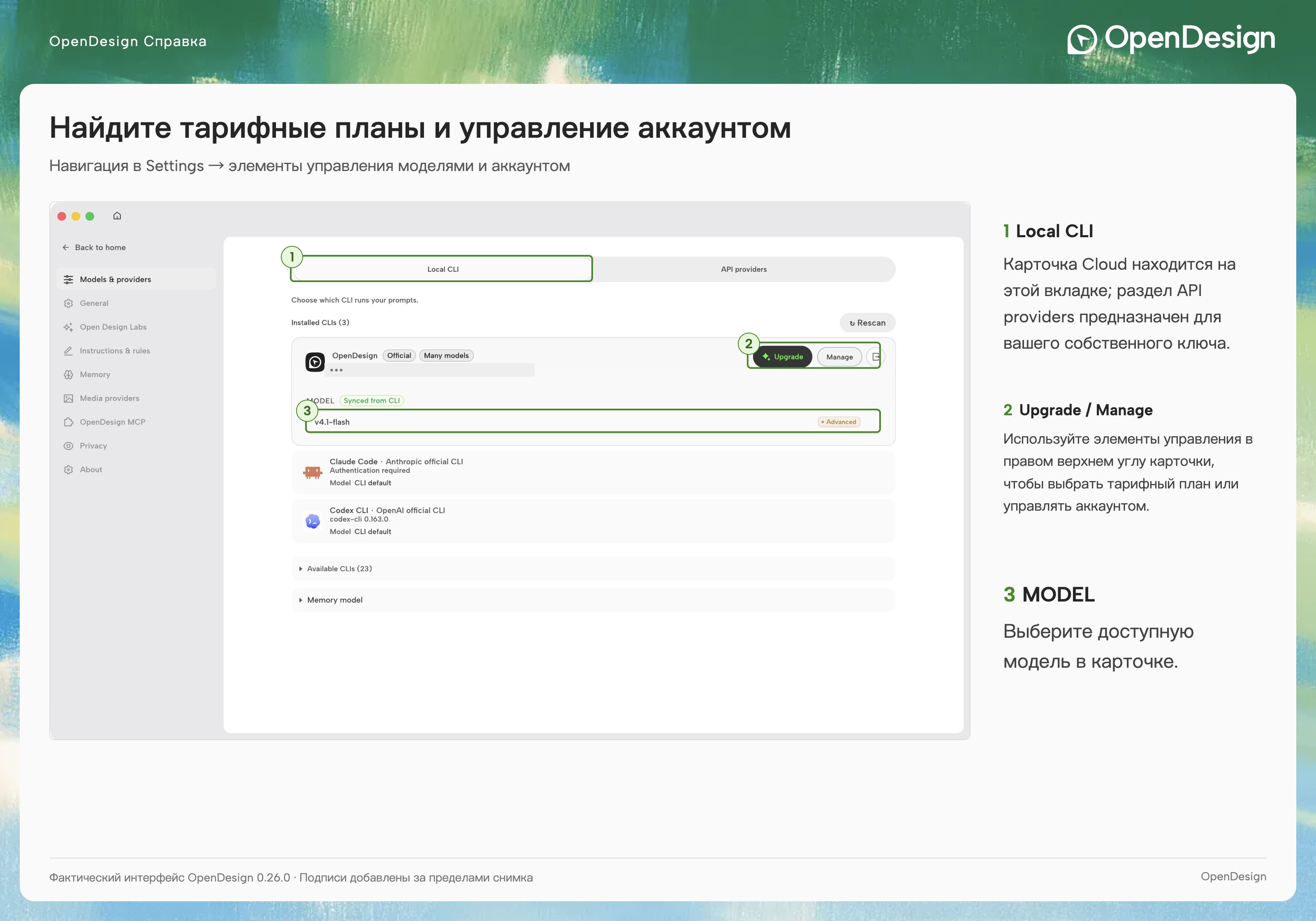Click the Models & providers sliders icon
The height and width of the screenshot is (921, 1316).
68,280
